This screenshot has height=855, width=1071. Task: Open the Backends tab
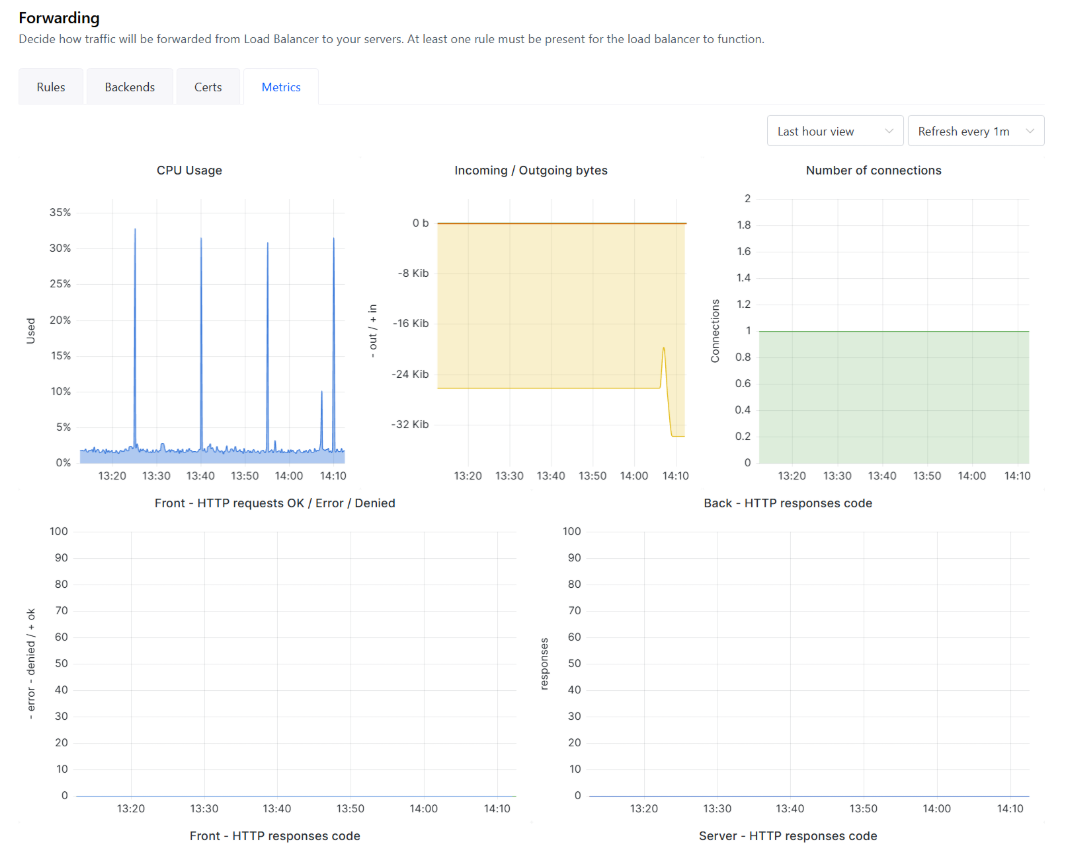(130, 87)
